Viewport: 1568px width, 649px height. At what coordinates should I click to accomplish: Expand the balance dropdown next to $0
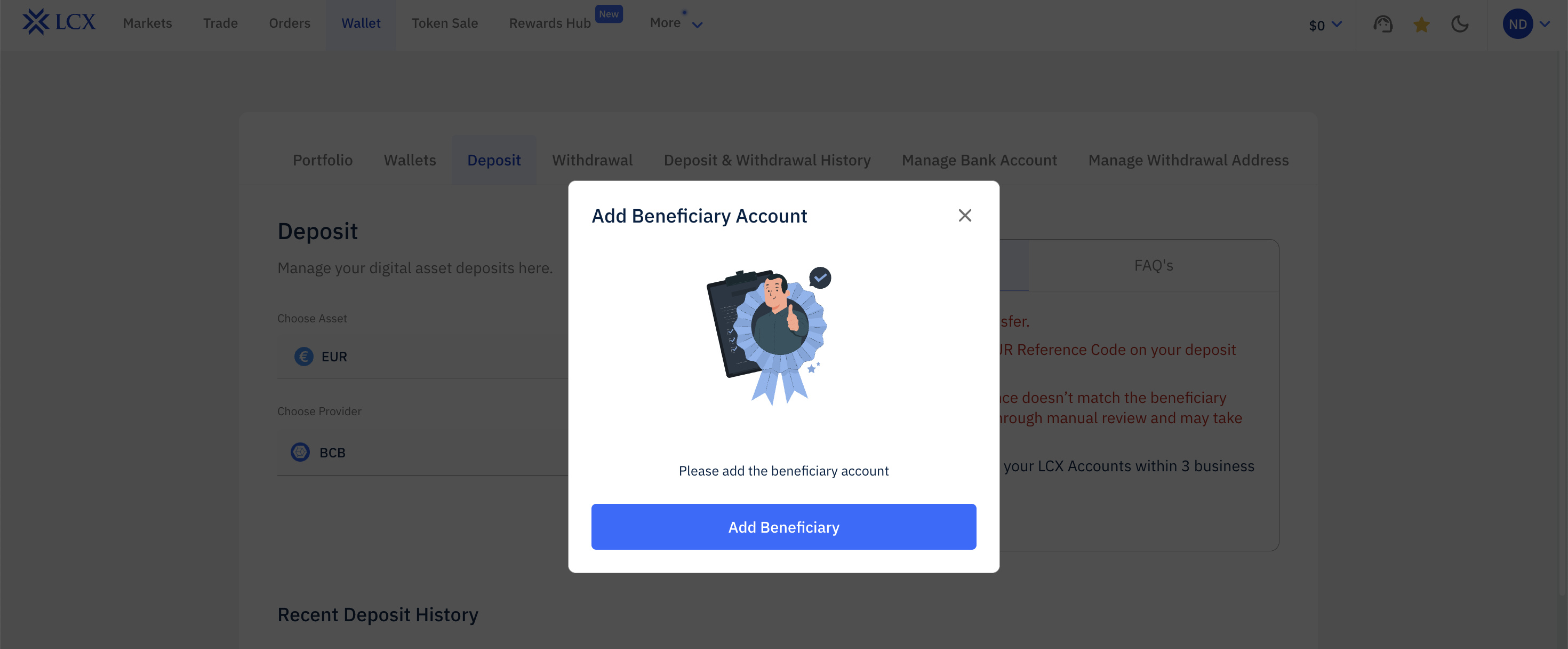point(1336,25)
